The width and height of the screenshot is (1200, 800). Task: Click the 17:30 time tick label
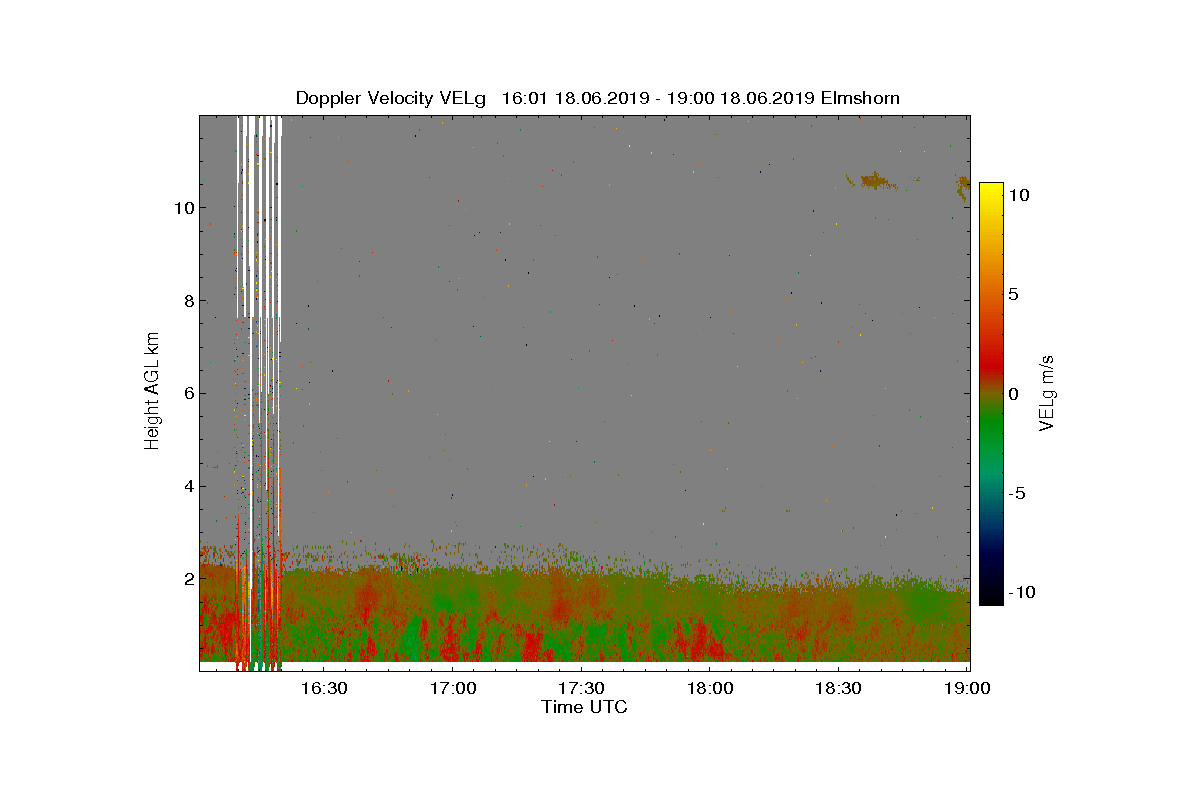[x=581, y=689]
